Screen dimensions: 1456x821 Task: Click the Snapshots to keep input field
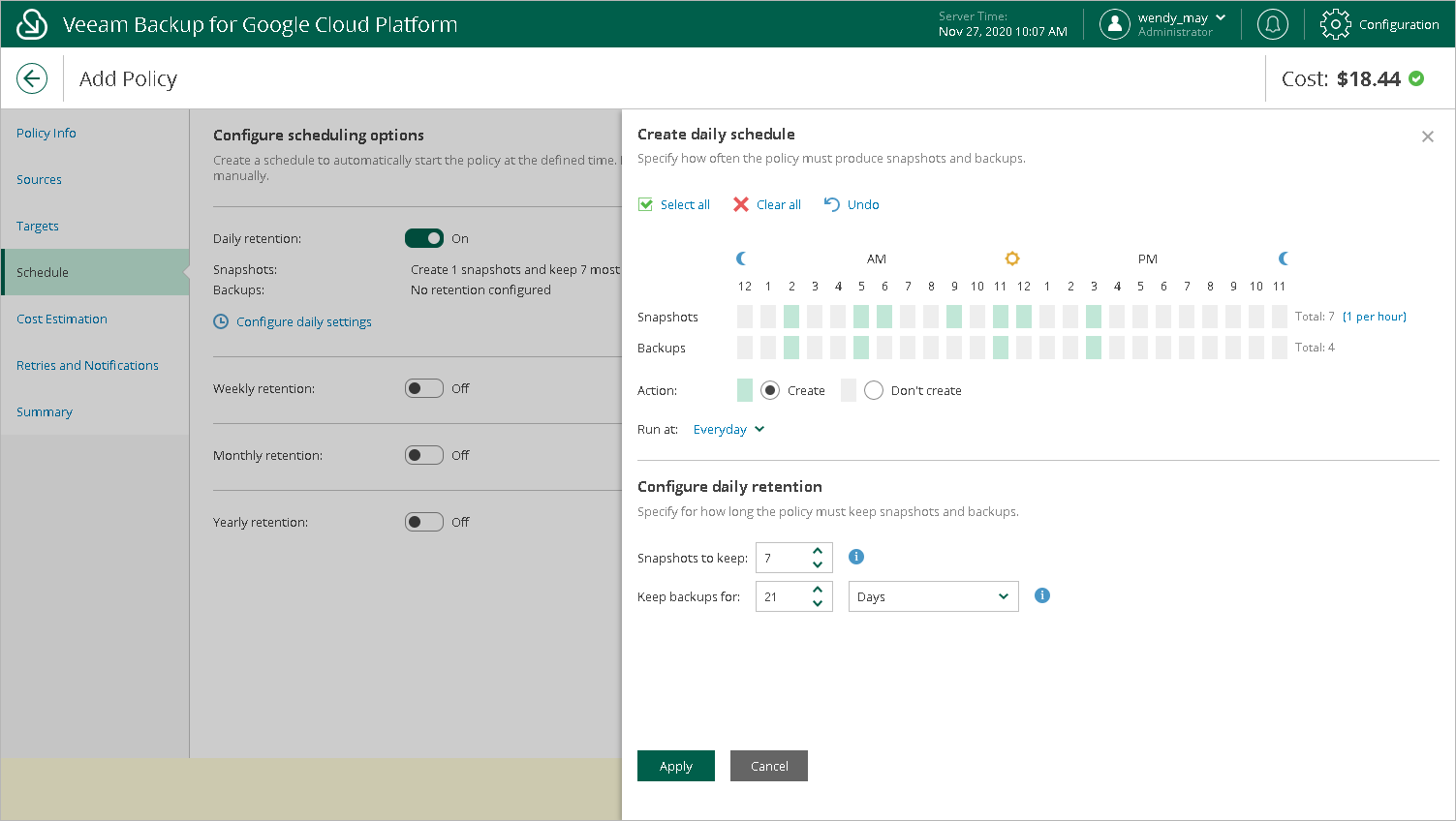(x=781, y=558)
